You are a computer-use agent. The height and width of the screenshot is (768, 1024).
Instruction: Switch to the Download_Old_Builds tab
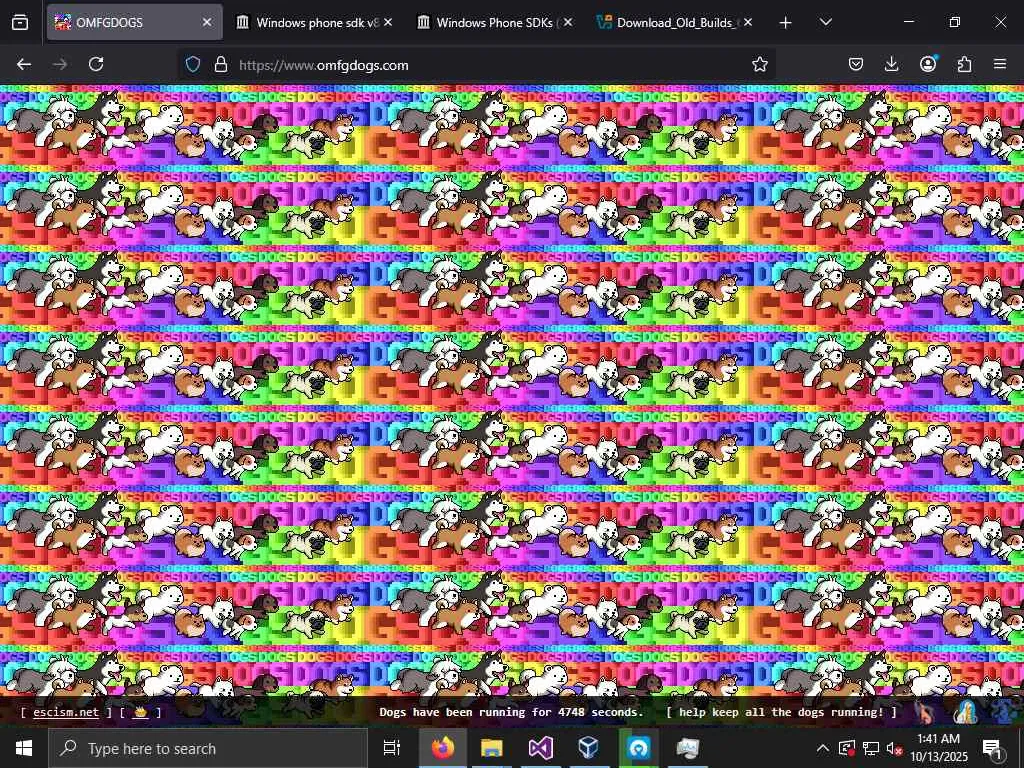point(675,22)
